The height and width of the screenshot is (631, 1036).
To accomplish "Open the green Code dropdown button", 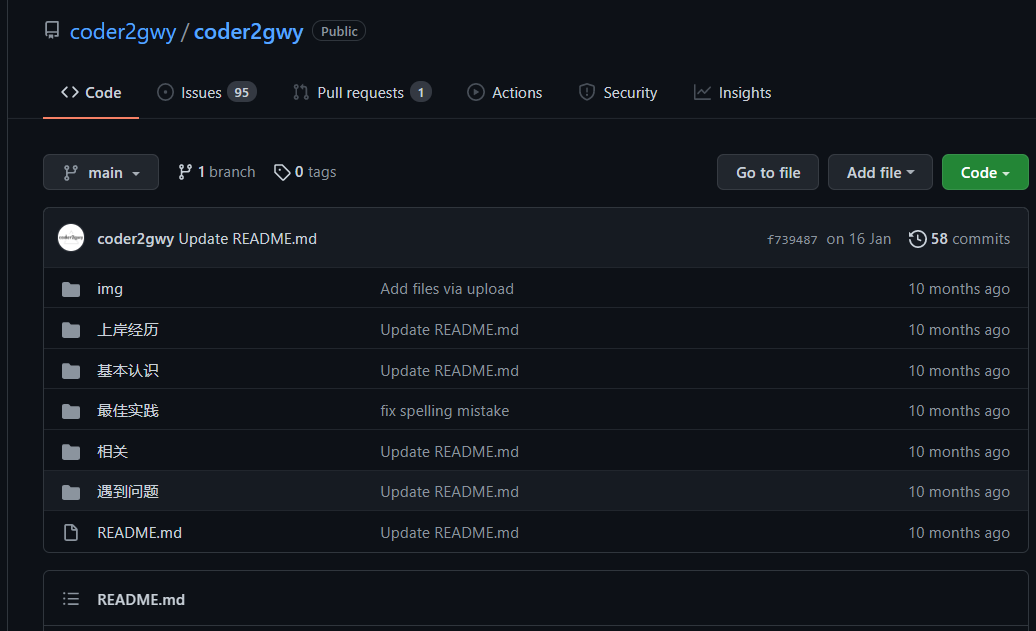I will pos(985,172).
